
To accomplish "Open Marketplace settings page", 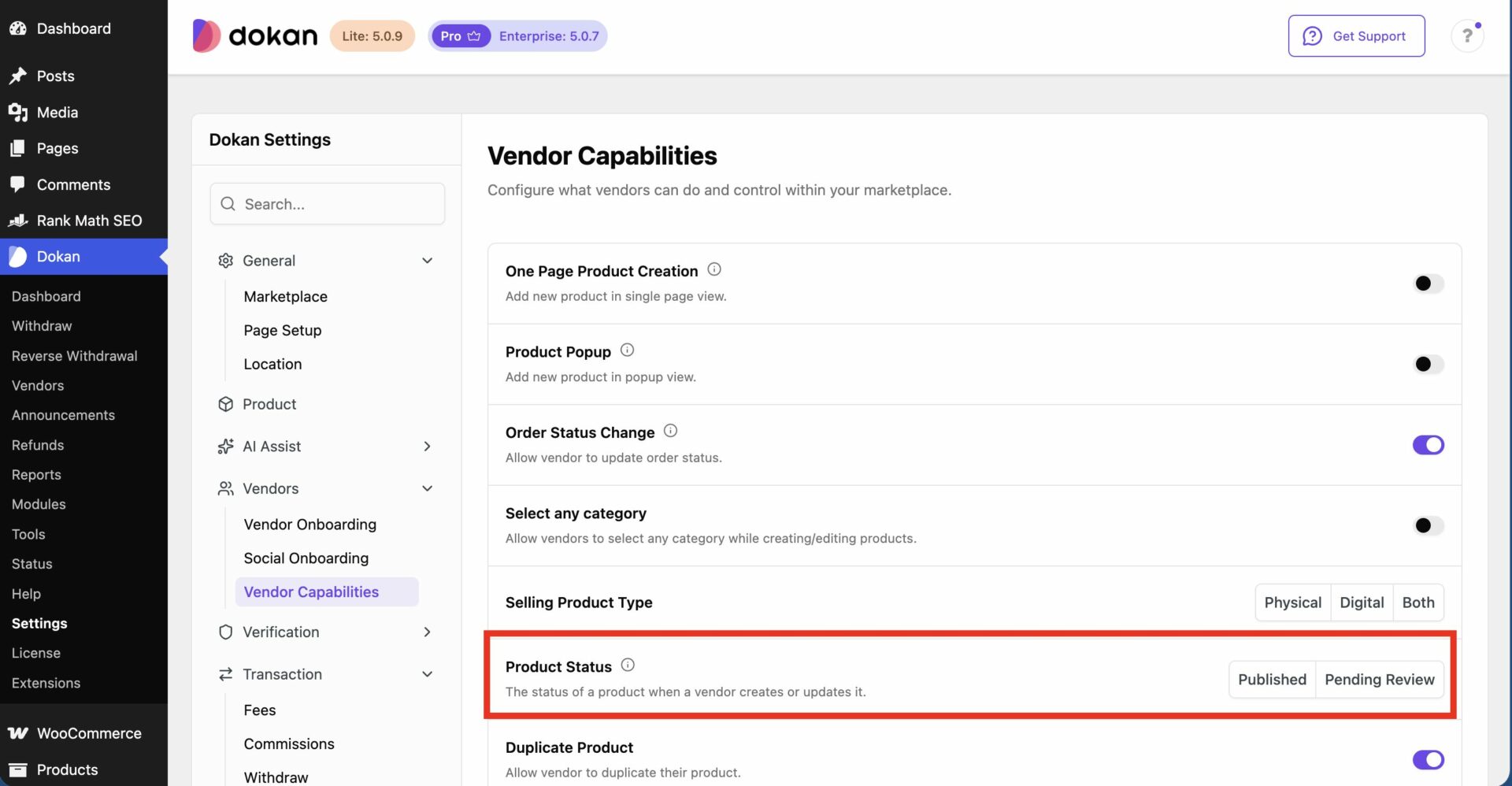I will pos(286,297).
